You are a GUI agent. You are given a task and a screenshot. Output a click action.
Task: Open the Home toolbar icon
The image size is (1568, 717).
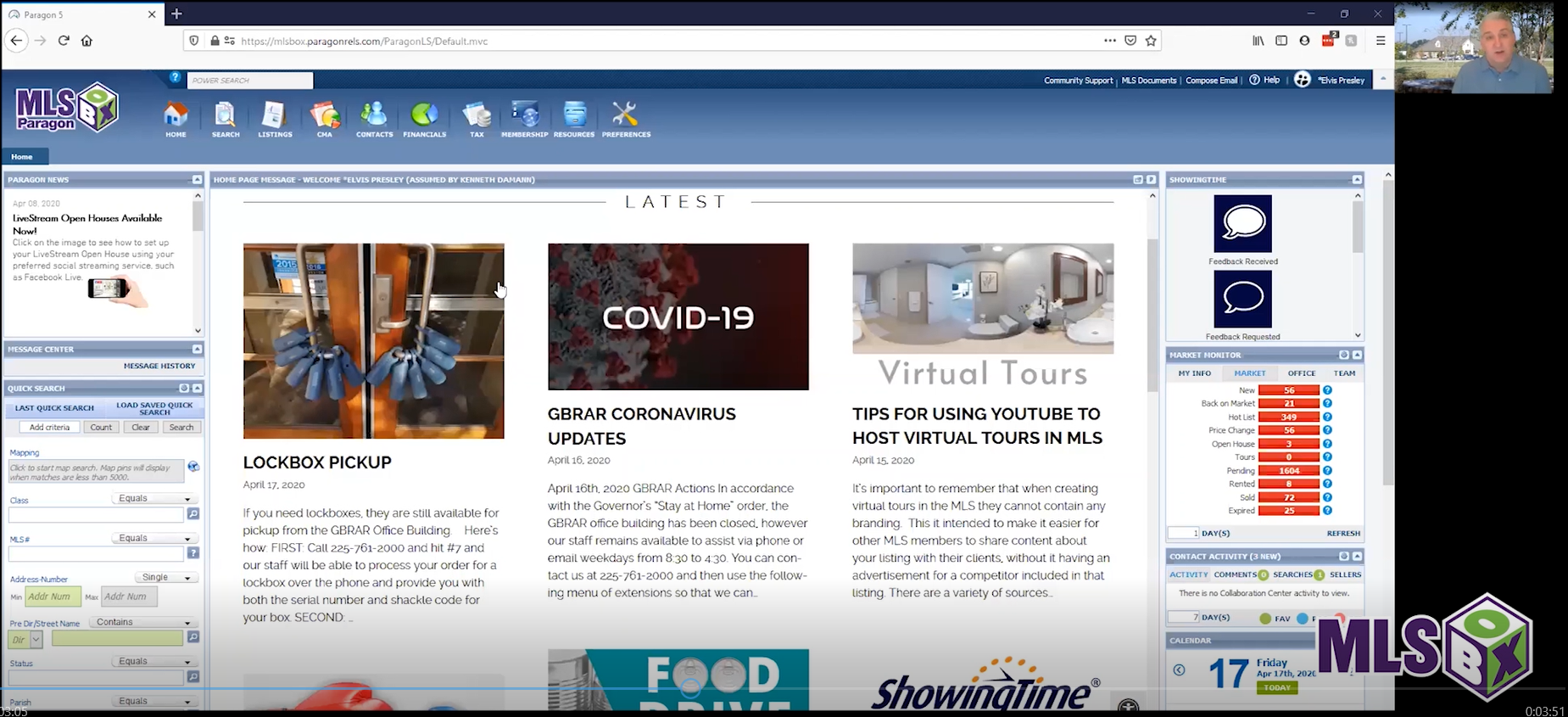tap(176, 120)
